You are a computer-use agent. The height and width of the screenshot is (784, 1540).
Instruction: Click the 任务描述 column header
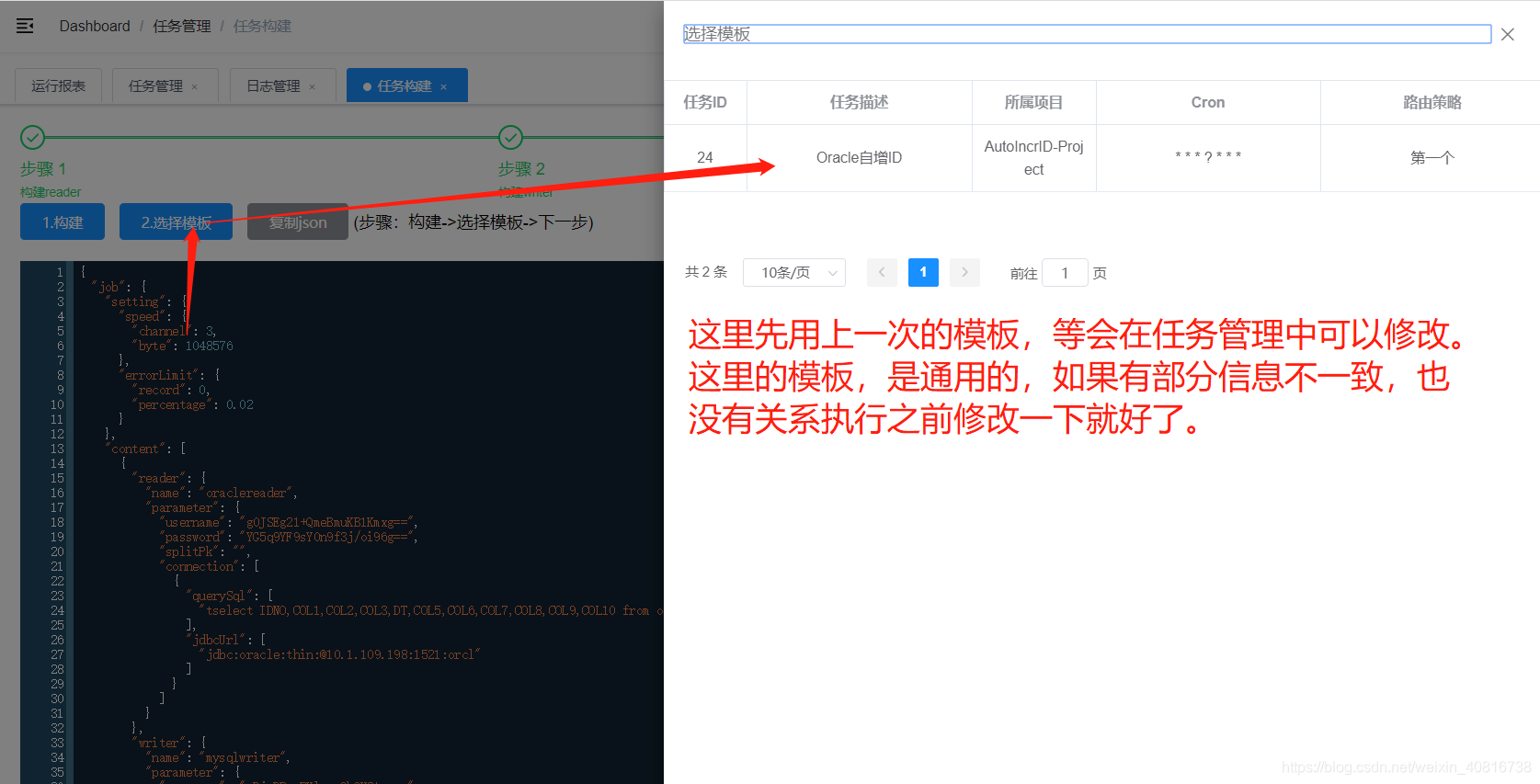click(x=859, y=102)
